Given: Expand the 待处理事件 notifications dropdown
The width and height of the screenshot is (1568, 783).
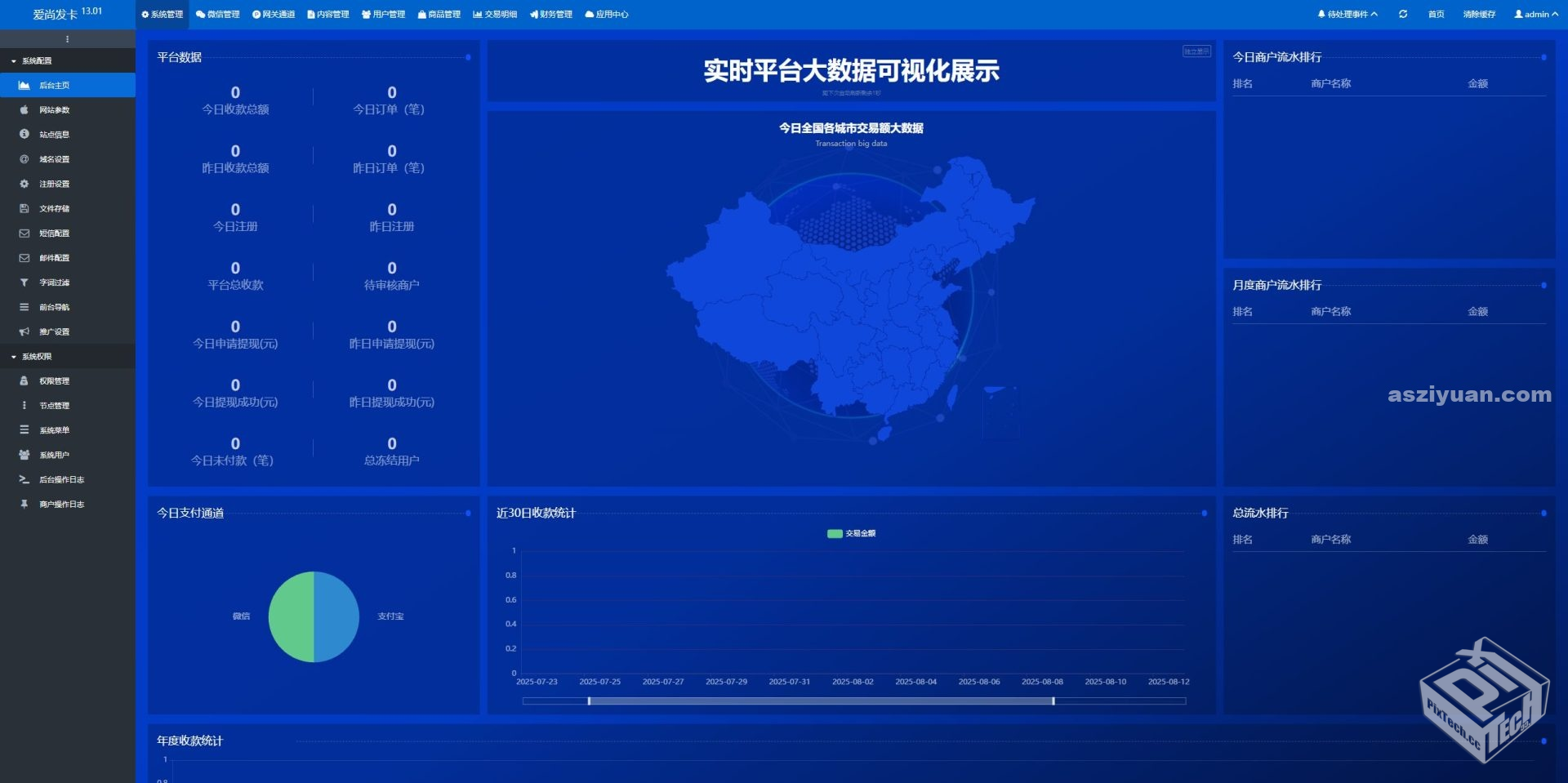Looking at the screenshot, I should click(x=1347, y=15).
